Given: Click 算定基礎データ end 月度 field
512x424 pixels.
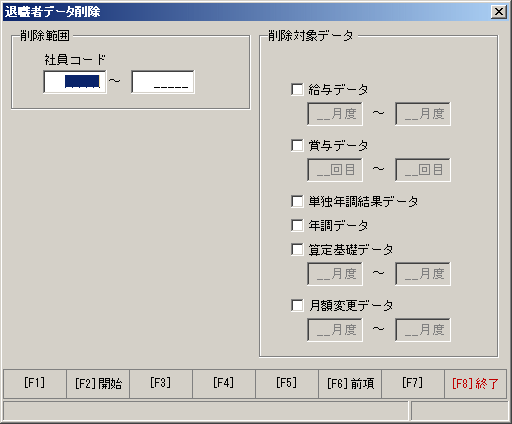Looking at the screenshot, I should click(423, 274).
